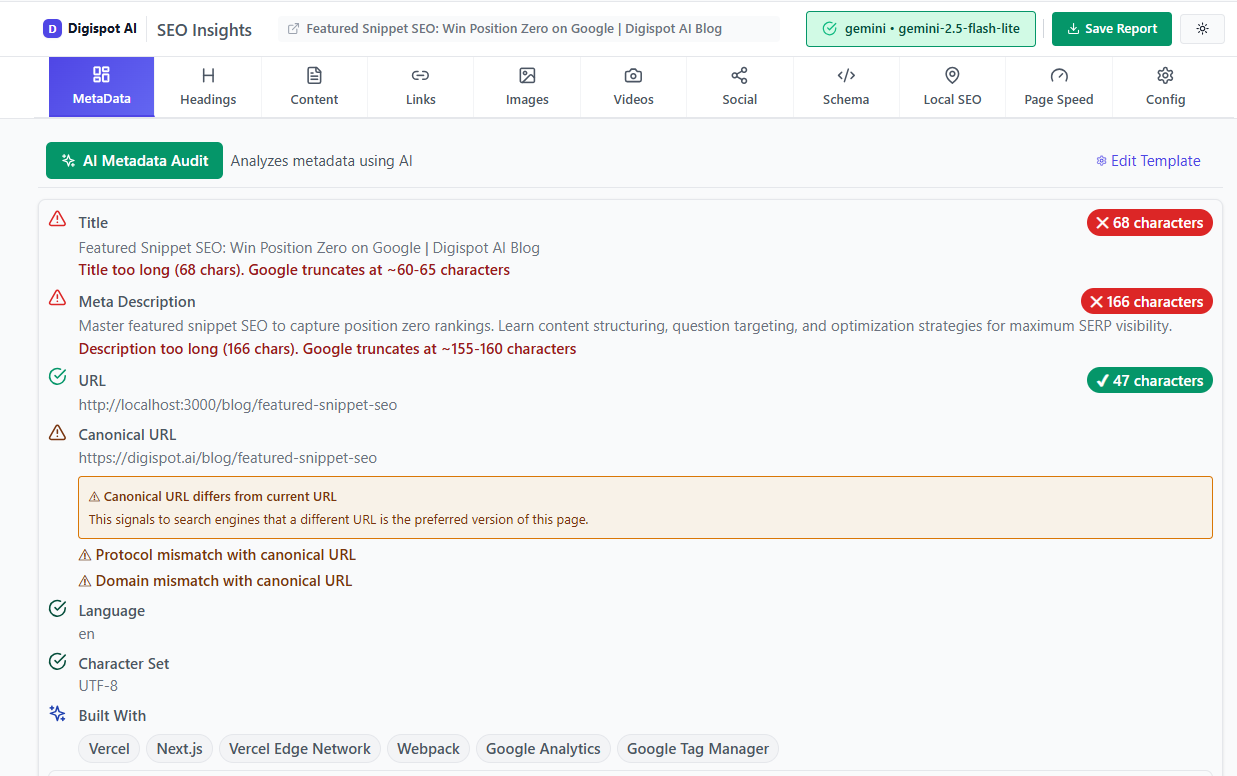Click the external link icon beside page title
Viewport: 1237px width, 776px height.
293,29
